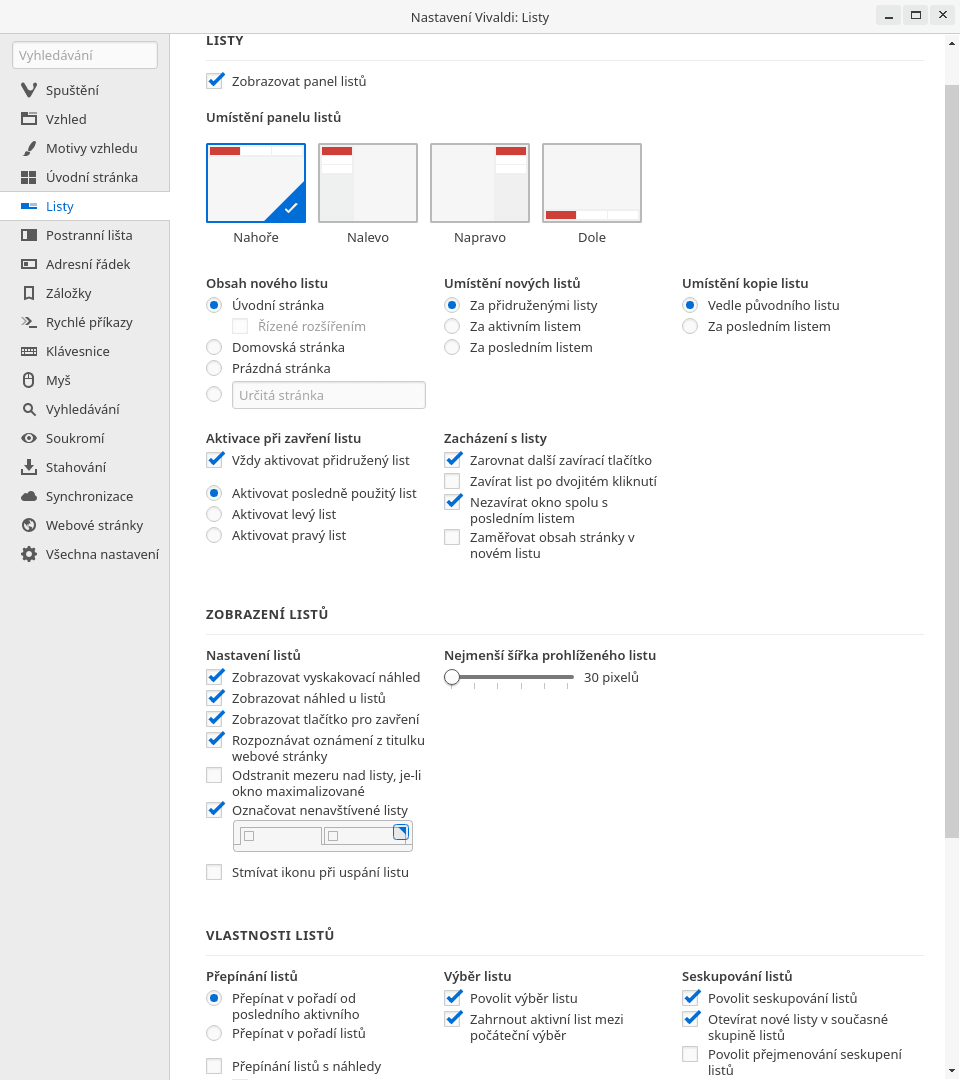Toggle Vždy aktivovat přidružený list
This screenshot has width=960, height=1080.
click(215, 459)
